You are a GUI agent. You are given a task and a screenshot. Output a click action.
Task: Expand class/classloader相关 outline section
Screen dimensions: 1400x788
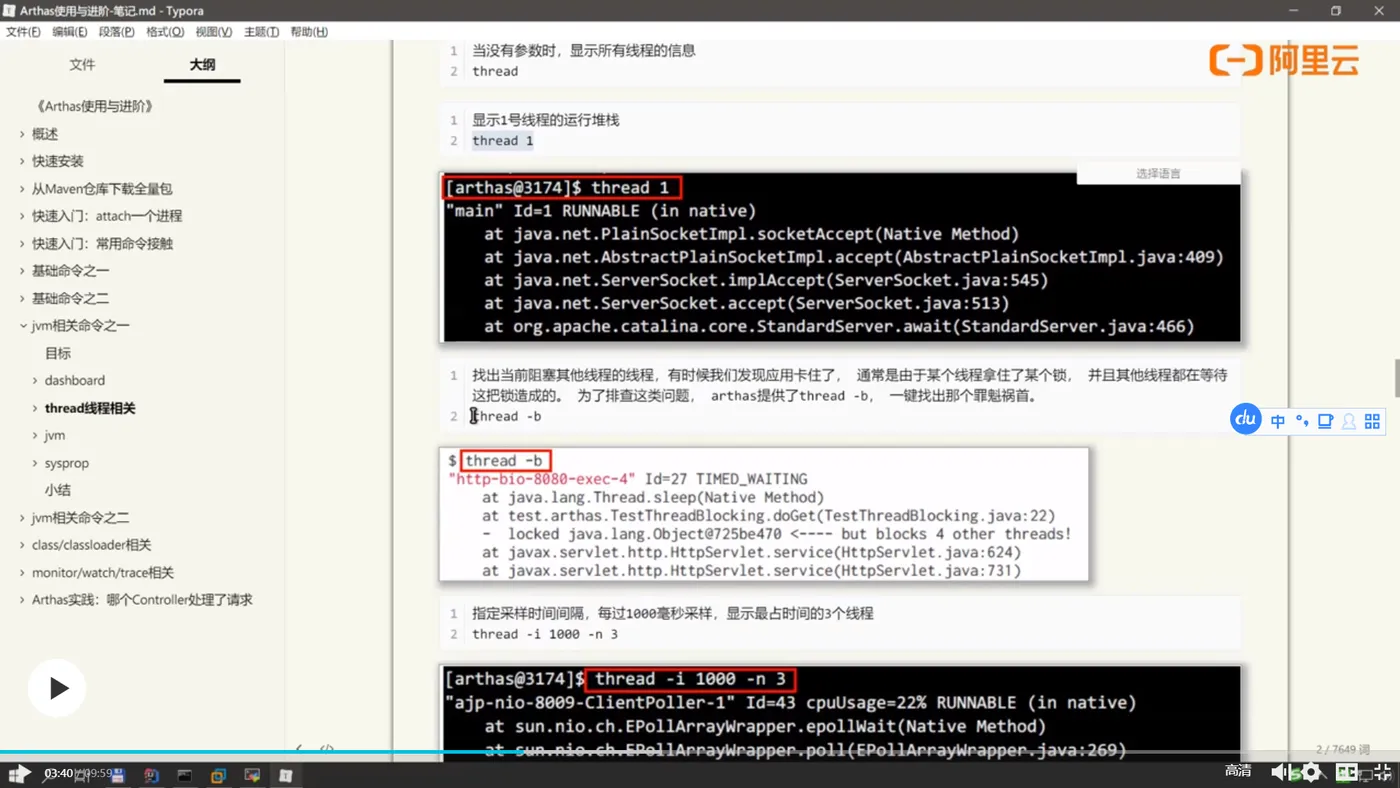(22, 545)
